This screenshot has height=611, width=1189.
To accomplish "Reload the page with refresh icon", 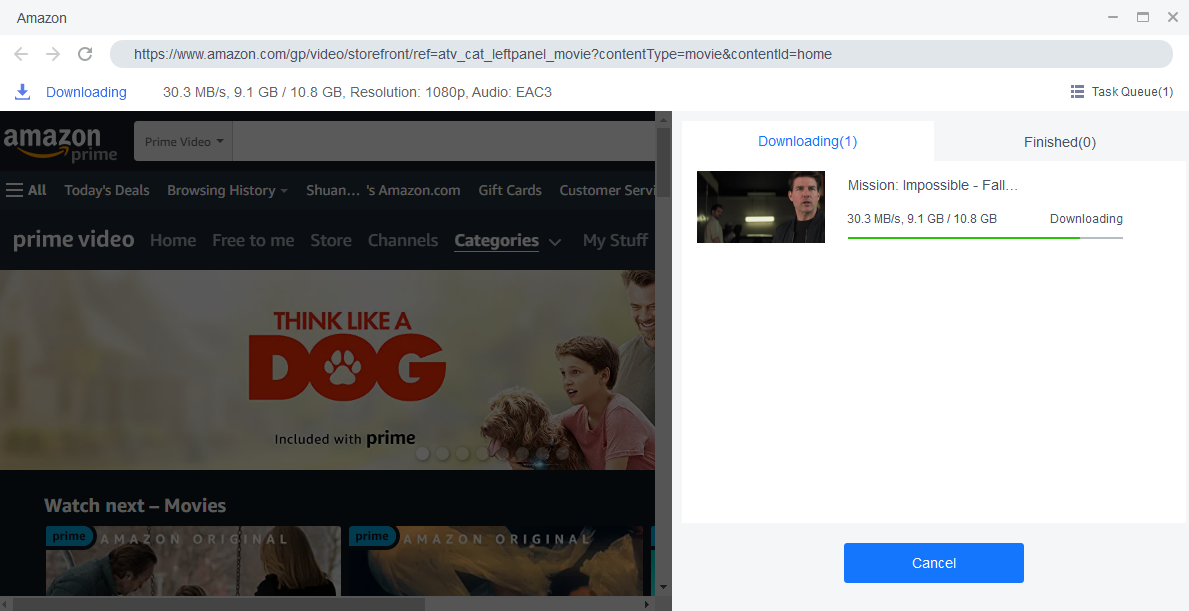I will 85,54.
